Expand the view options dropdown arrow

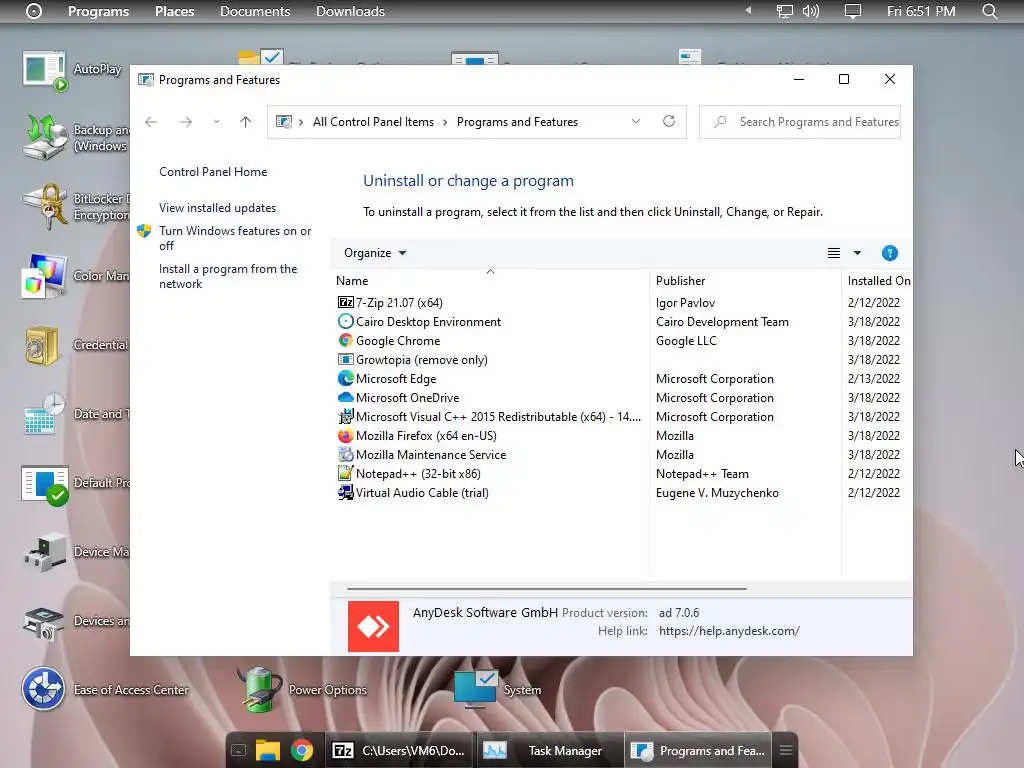(x=857, y=253)
